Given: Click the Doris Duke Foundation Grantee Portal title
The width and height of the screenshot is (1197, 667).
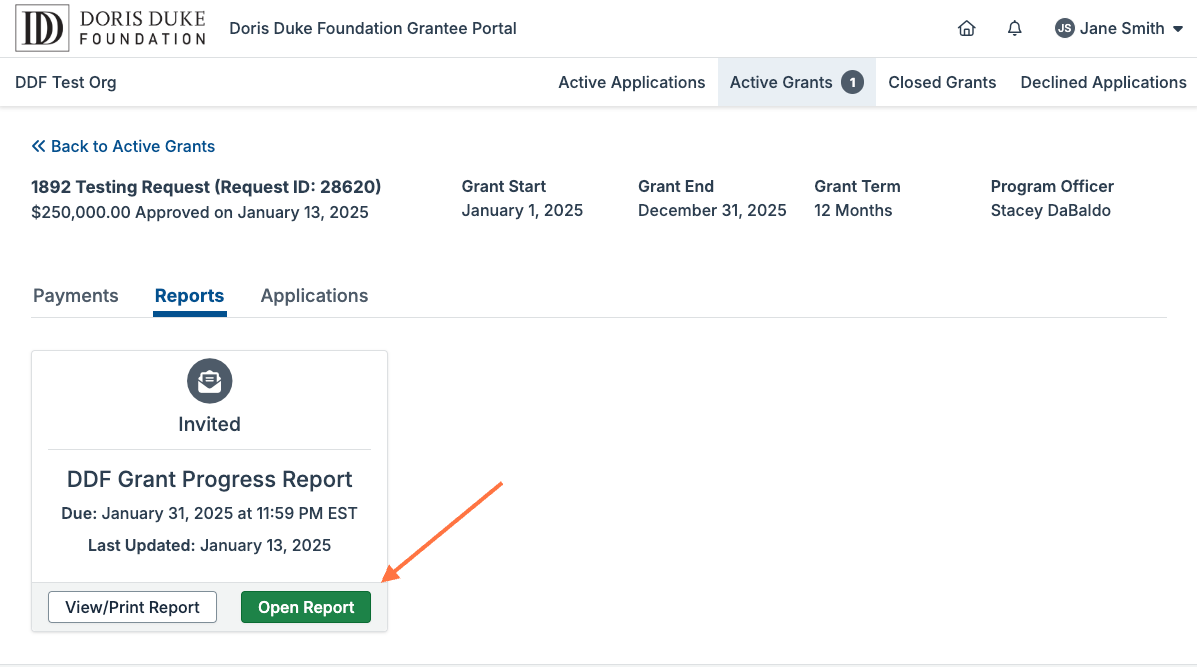Looking at the screenshot, I should coord(373,28).
